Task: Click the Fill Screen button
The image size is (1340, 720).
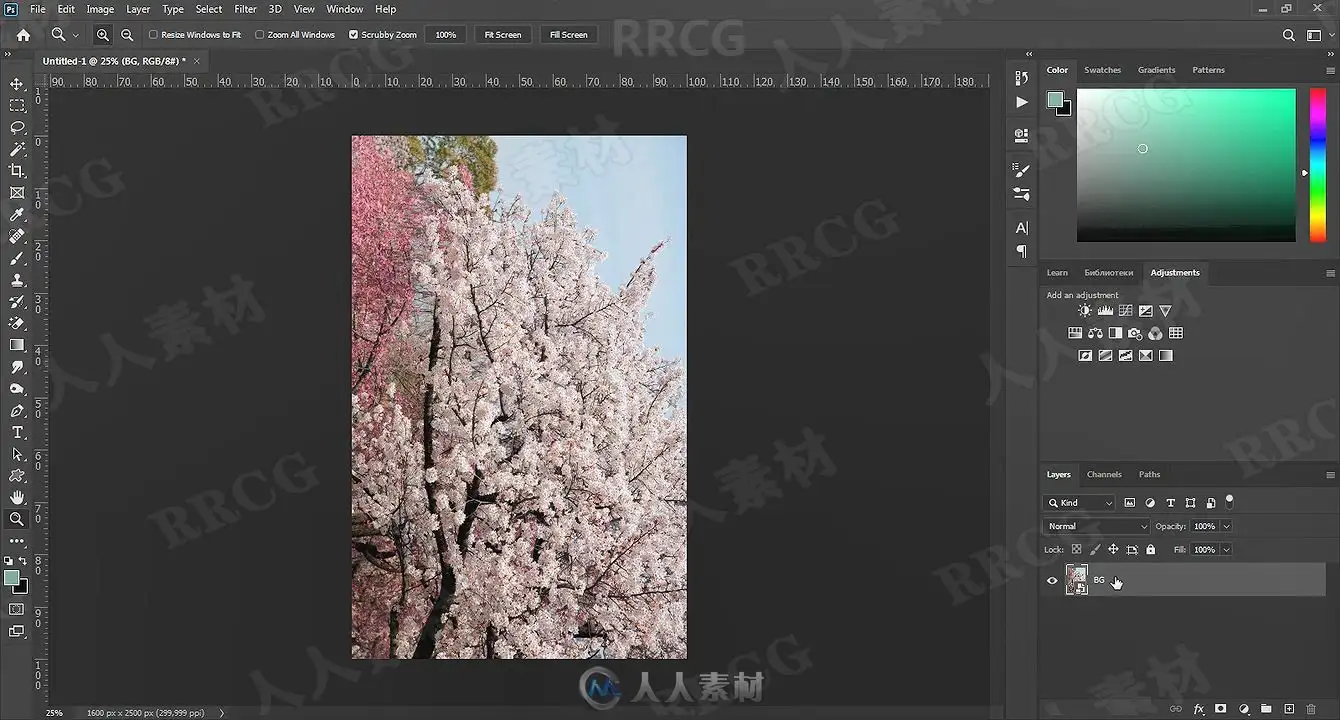Action: pyautogui.click(x=568, y=35)
